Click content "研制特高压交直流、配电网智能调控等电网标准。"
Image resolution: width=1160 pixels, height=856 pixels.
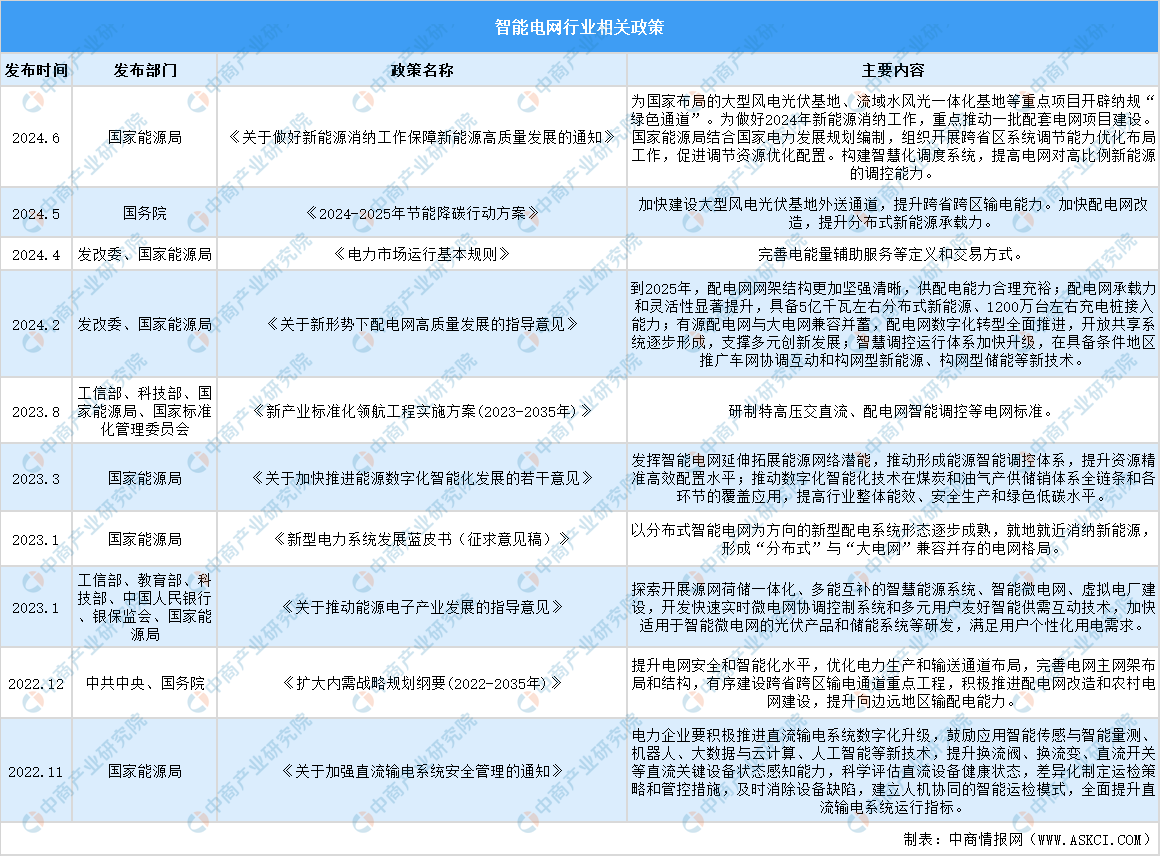click(893, 411)
